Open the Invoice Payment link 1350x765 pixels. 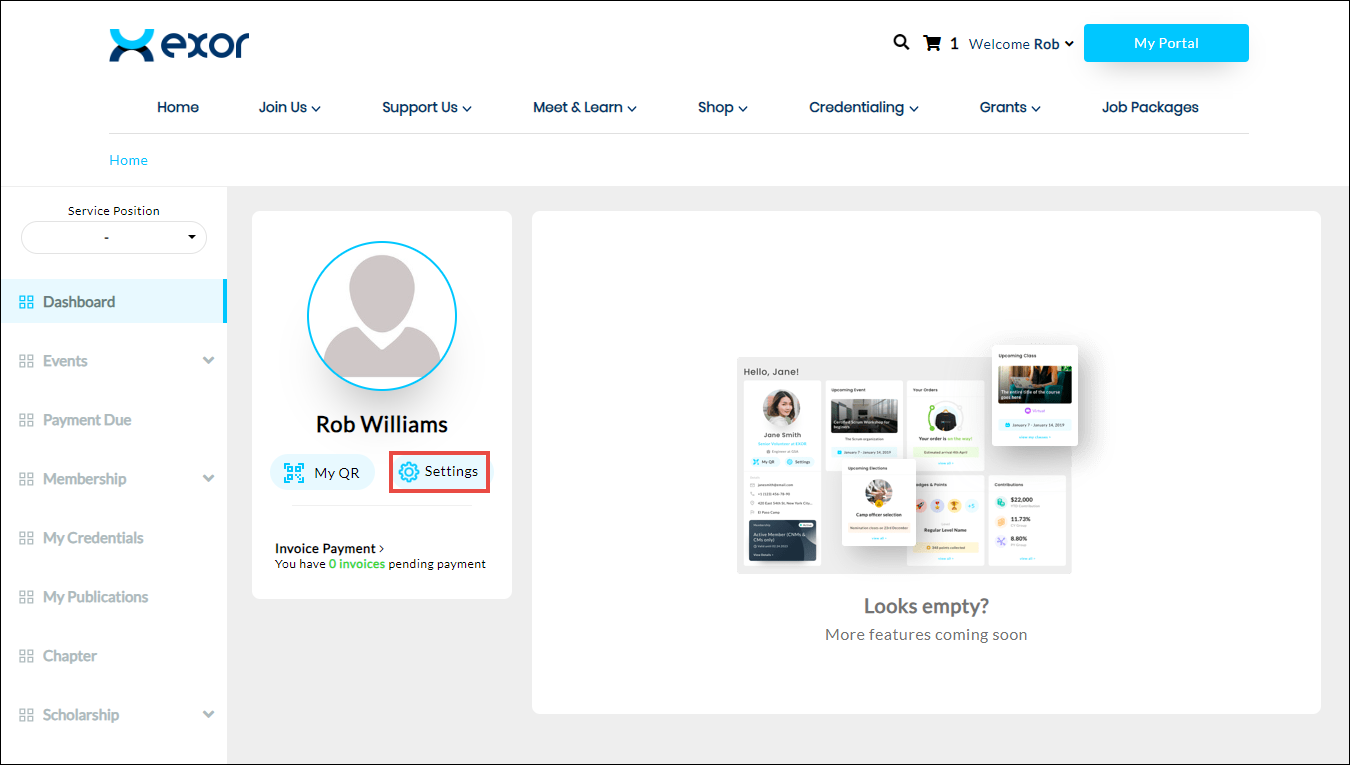click(329, 549)
